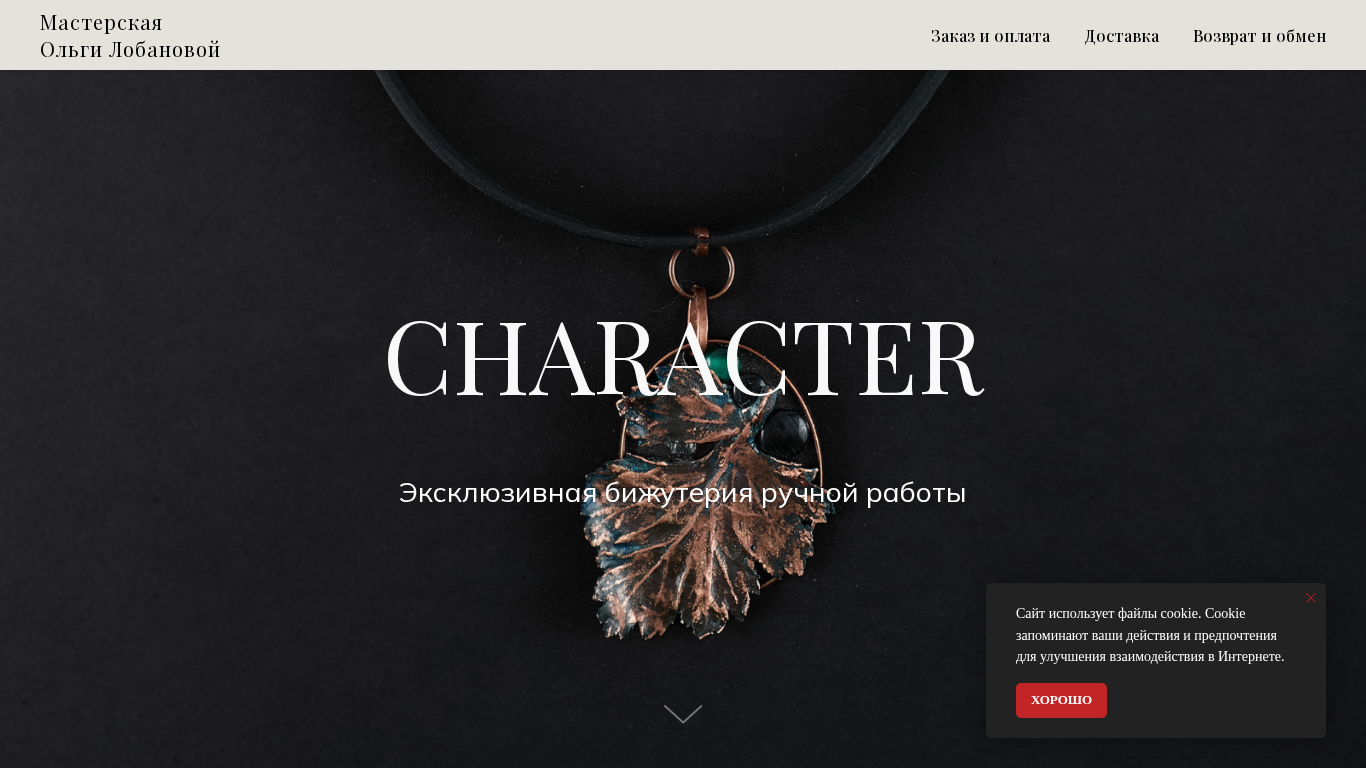Click the Эксклюзивная бижутерия ручной работы subtitle
Viewport: 1366px width, 768px height.
pos(682,493)
